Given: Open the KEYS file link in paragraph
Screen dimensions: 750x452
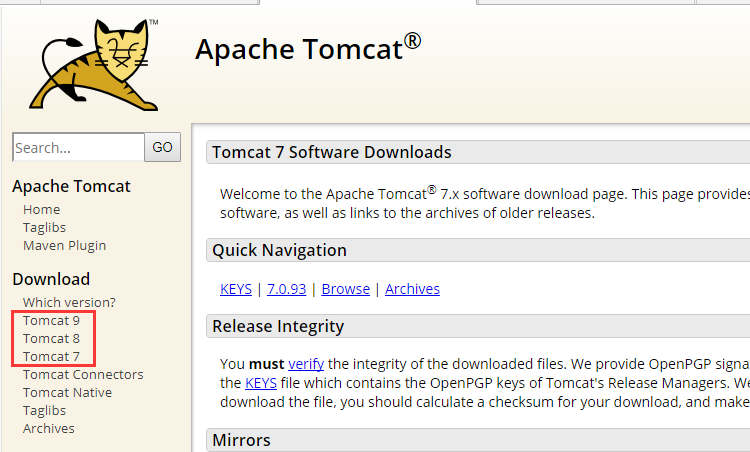Looking at the screenshot, I should click(261, 383).
